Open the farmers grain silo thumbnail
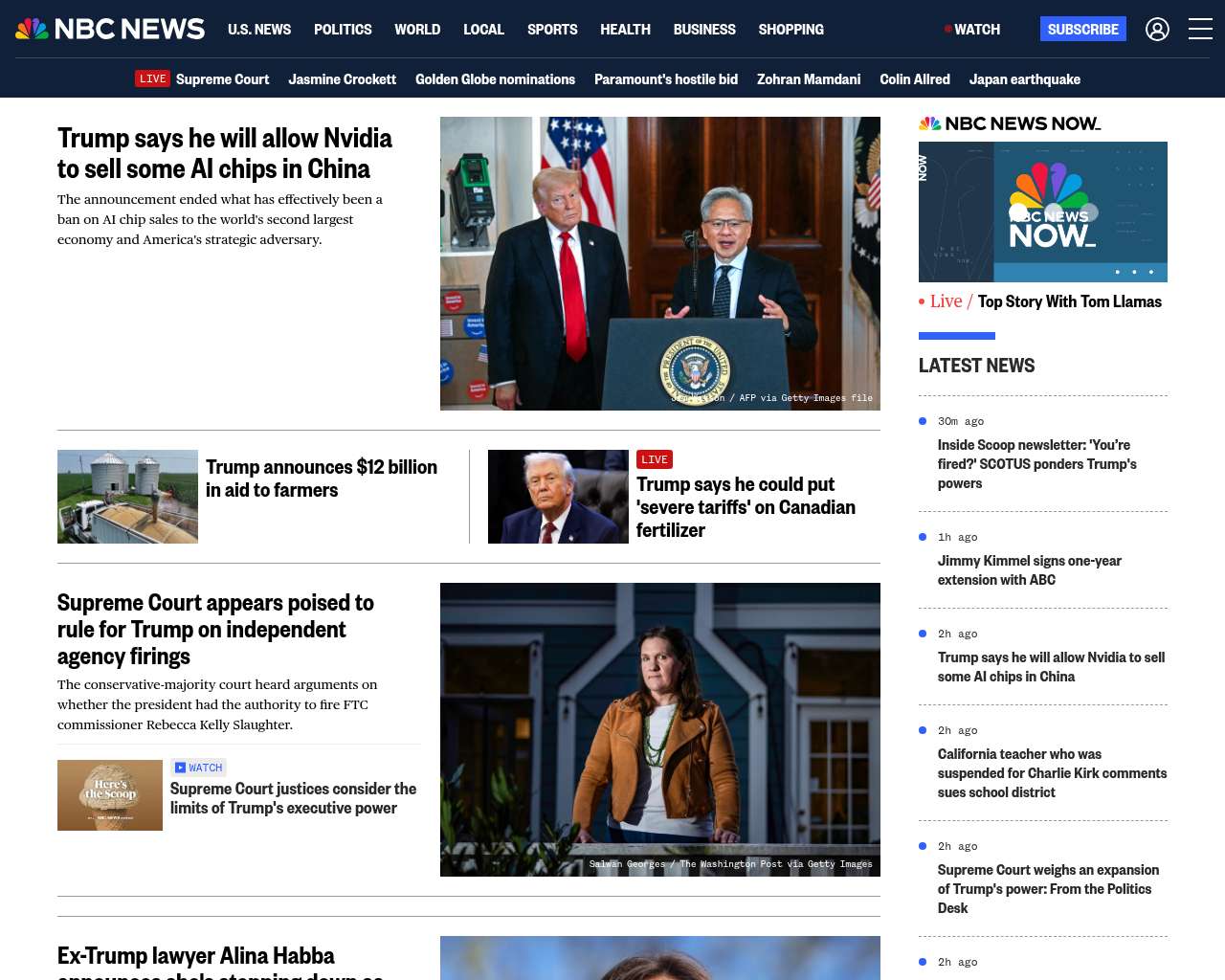The height and width of the screenshot is (980, 1225). 127,497
